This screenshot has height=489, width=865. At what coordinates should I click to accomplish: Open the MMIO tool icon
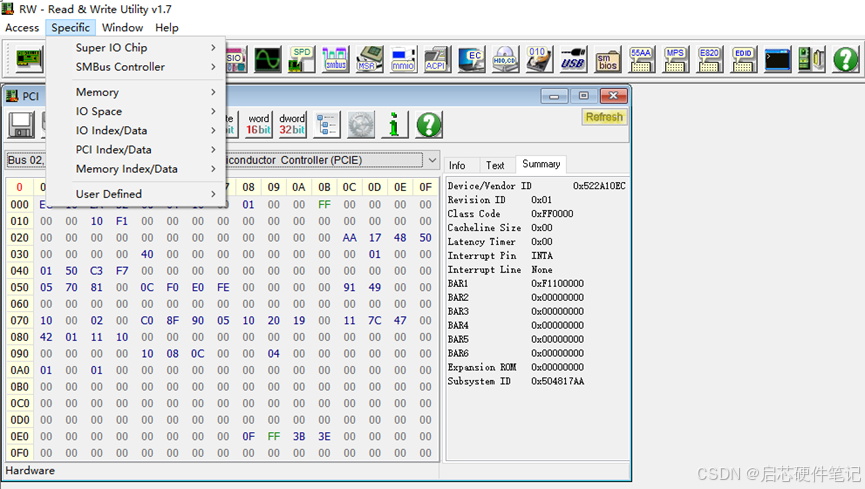click(x=403, y=60)
